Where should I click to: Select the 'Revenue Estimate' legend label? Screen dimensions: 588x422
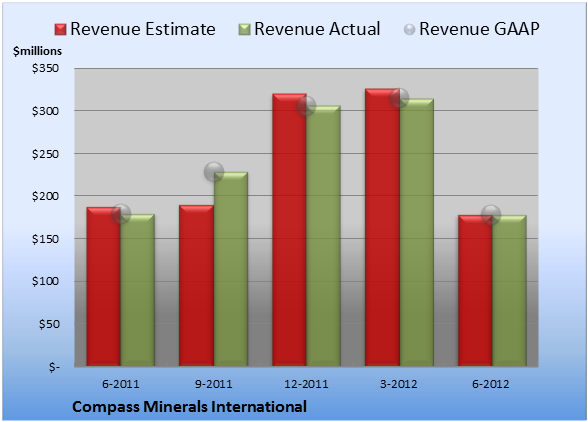point(143,29)
